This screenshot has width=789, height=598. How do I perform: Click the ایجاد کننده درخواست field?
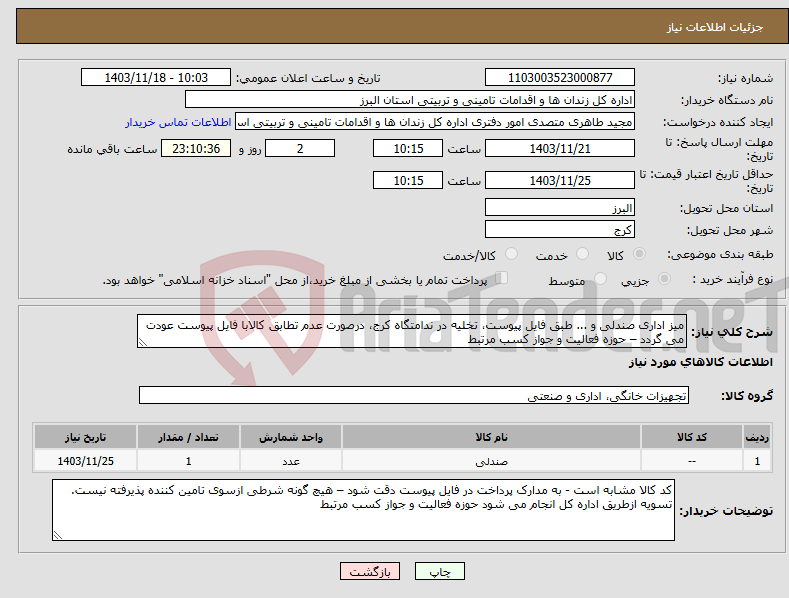click(435, 122)
